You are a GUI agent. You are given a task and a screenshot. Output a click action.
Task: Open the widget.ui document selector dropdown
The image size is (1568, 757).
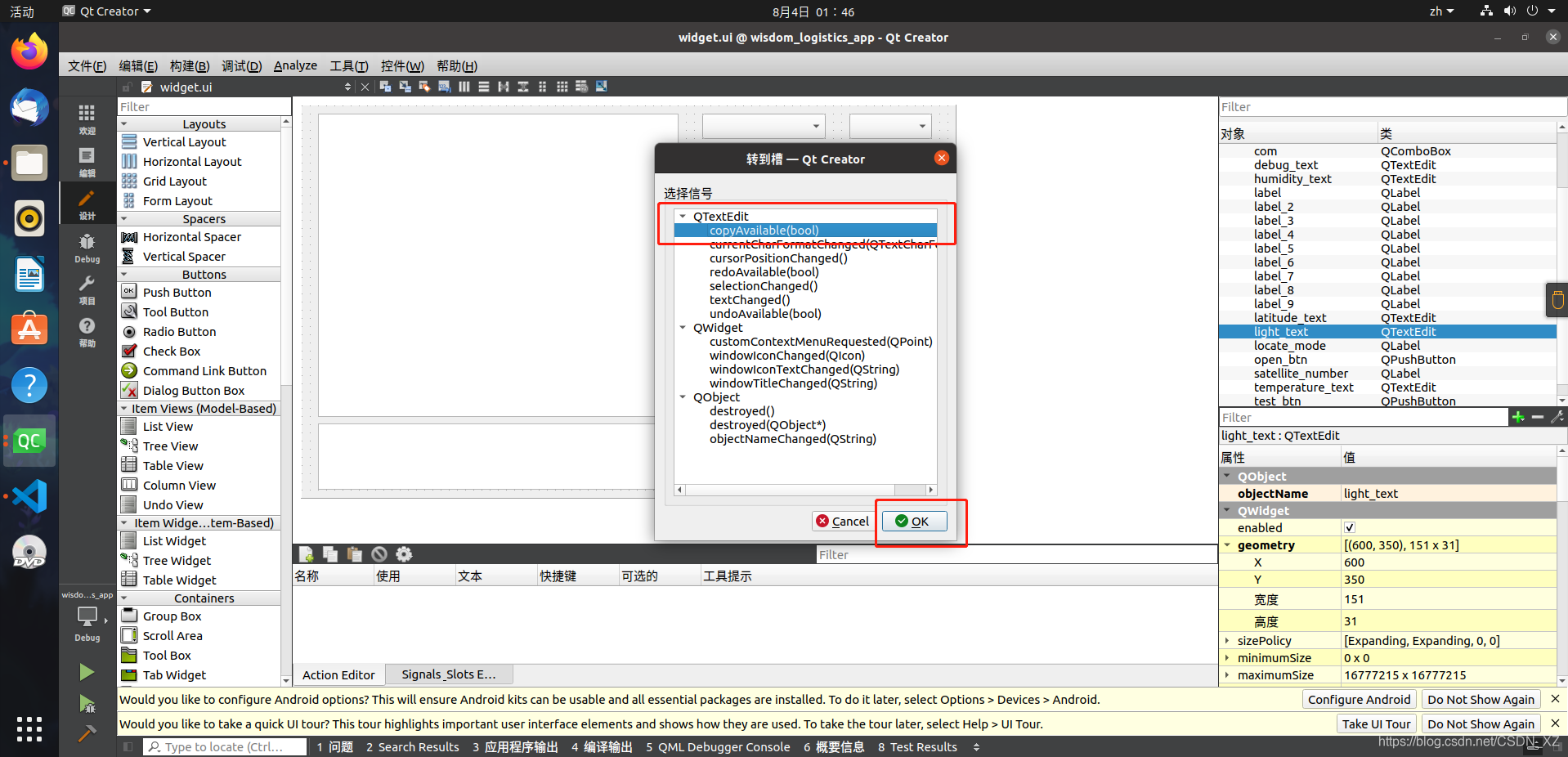[x=348, y=87]
